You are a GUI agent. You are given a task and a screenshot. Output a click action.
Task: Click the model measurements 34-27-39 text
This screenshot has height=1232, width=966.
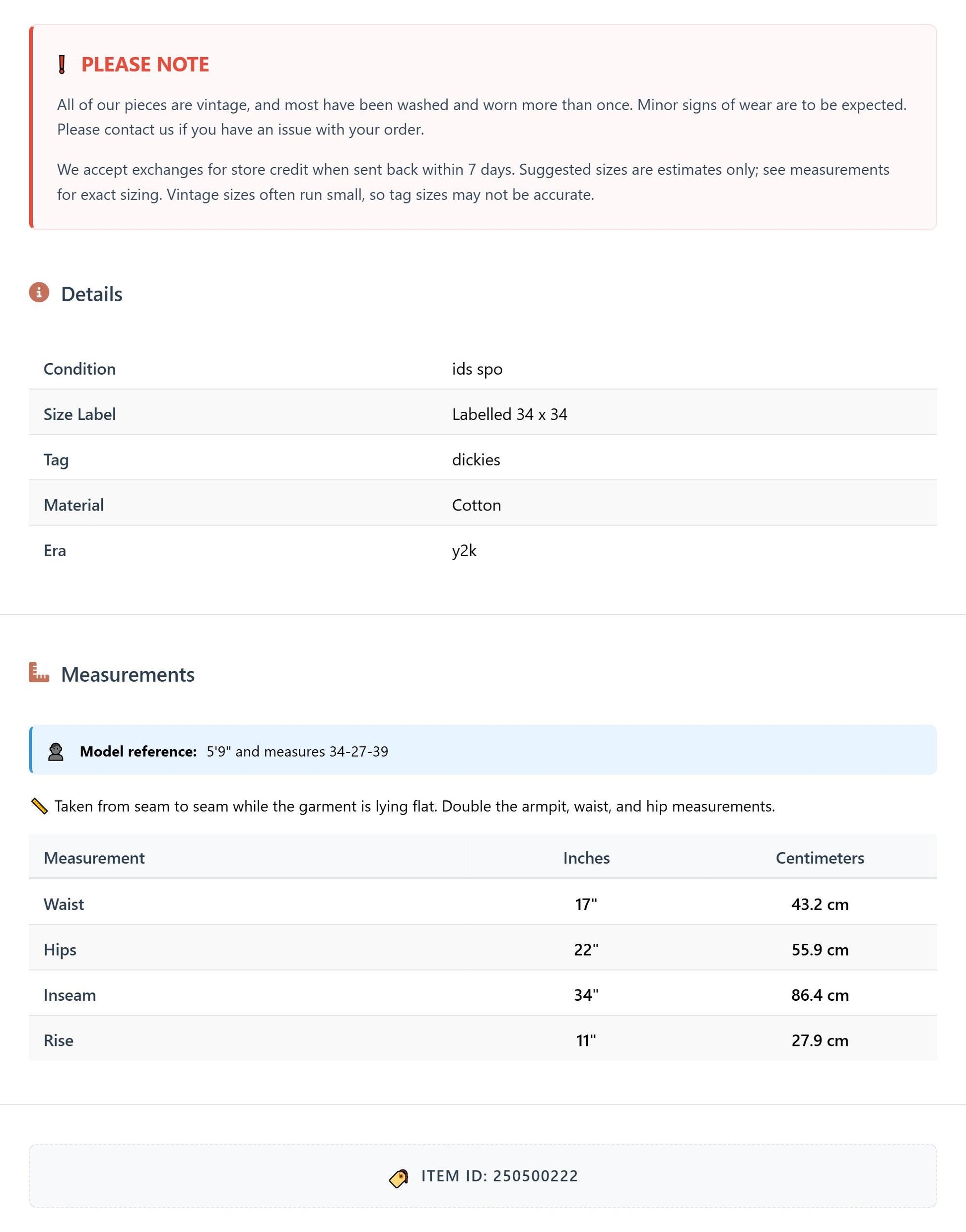[x=358, y=751]
